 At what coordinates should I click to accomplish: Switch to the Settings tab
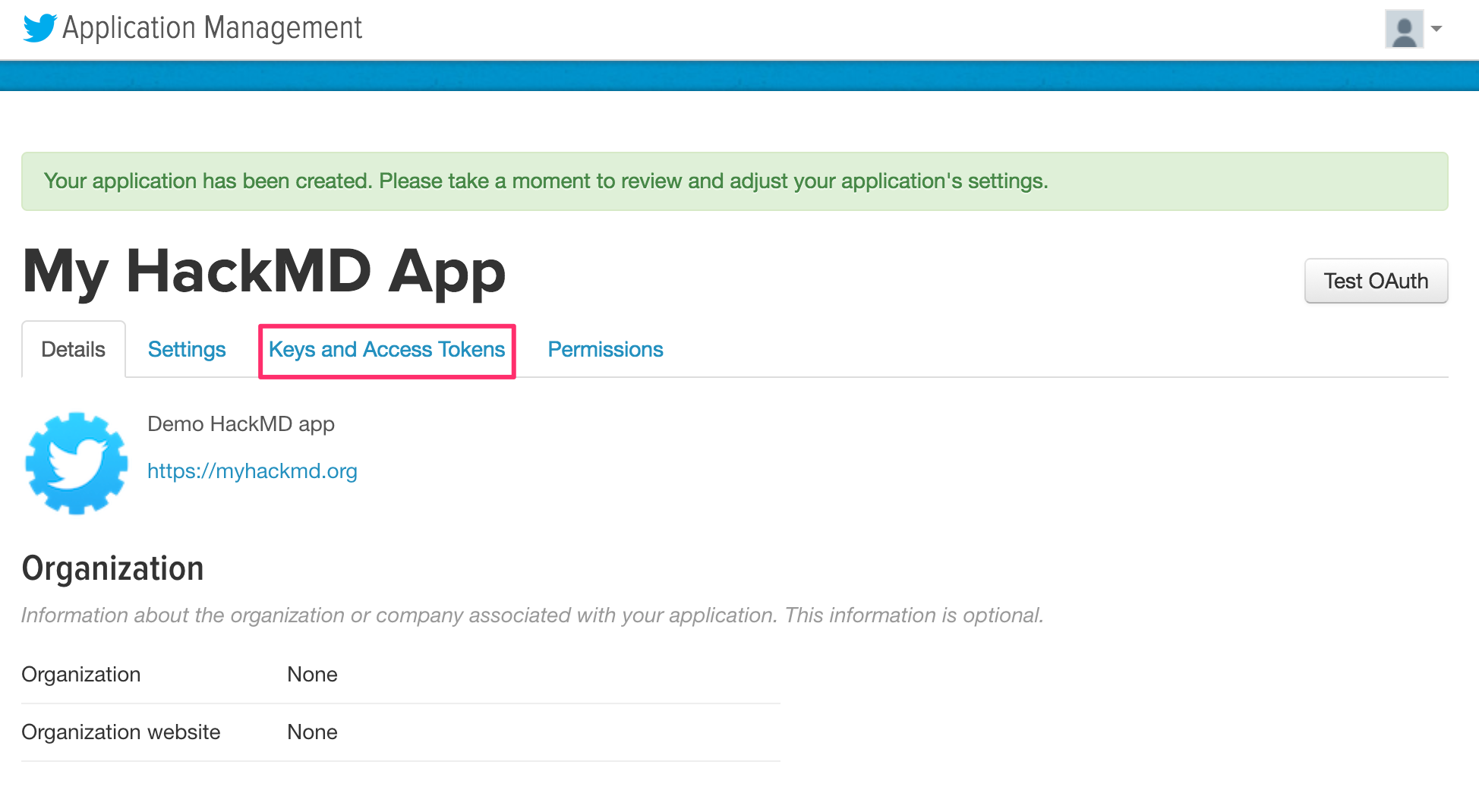pos(187,349)
